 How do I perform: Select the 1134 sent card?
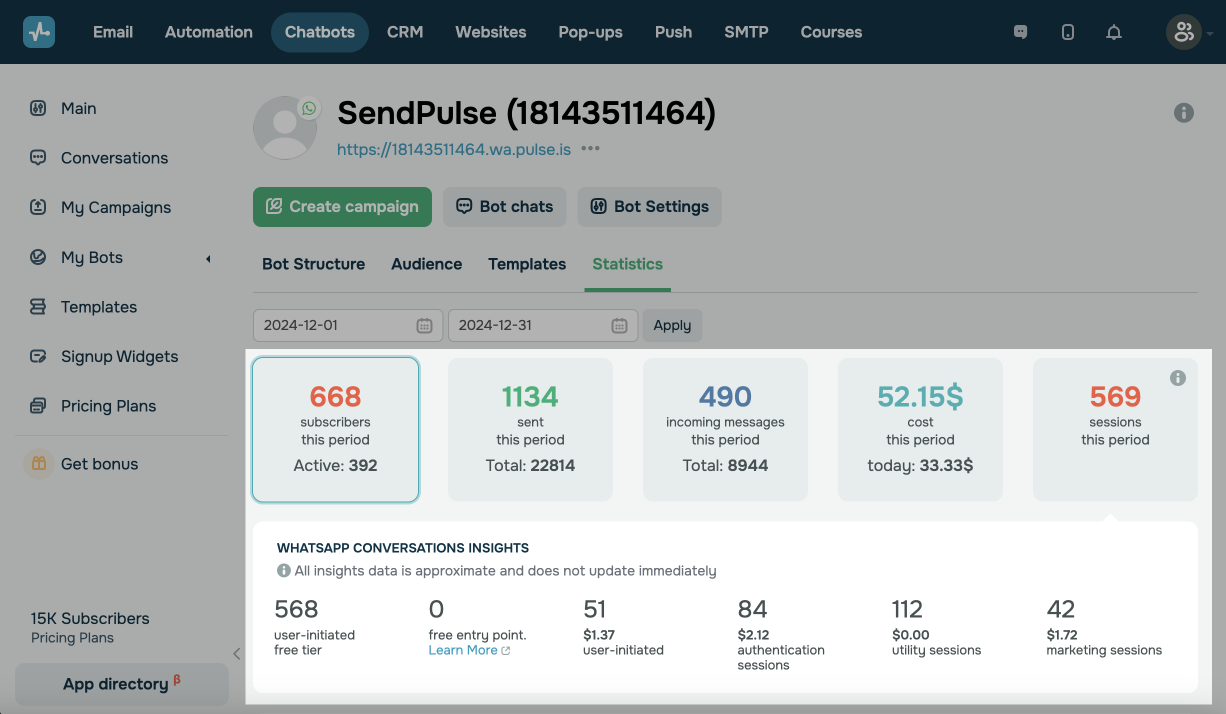click(530, 429)
